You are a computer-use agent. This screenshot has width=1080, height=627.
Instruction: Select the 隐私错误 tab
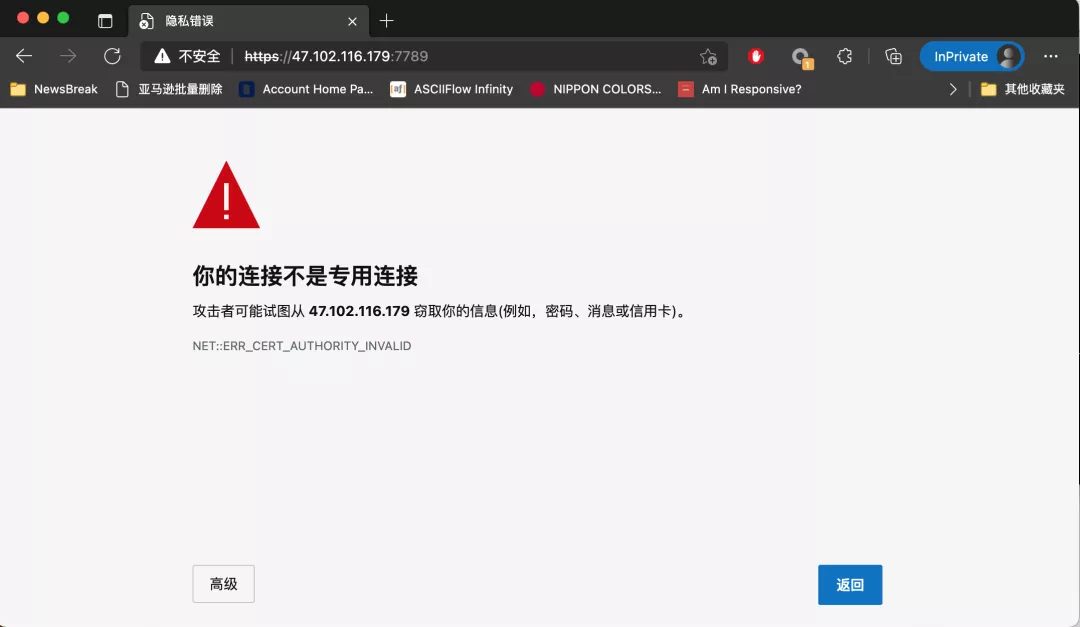(x=248, y=21)
